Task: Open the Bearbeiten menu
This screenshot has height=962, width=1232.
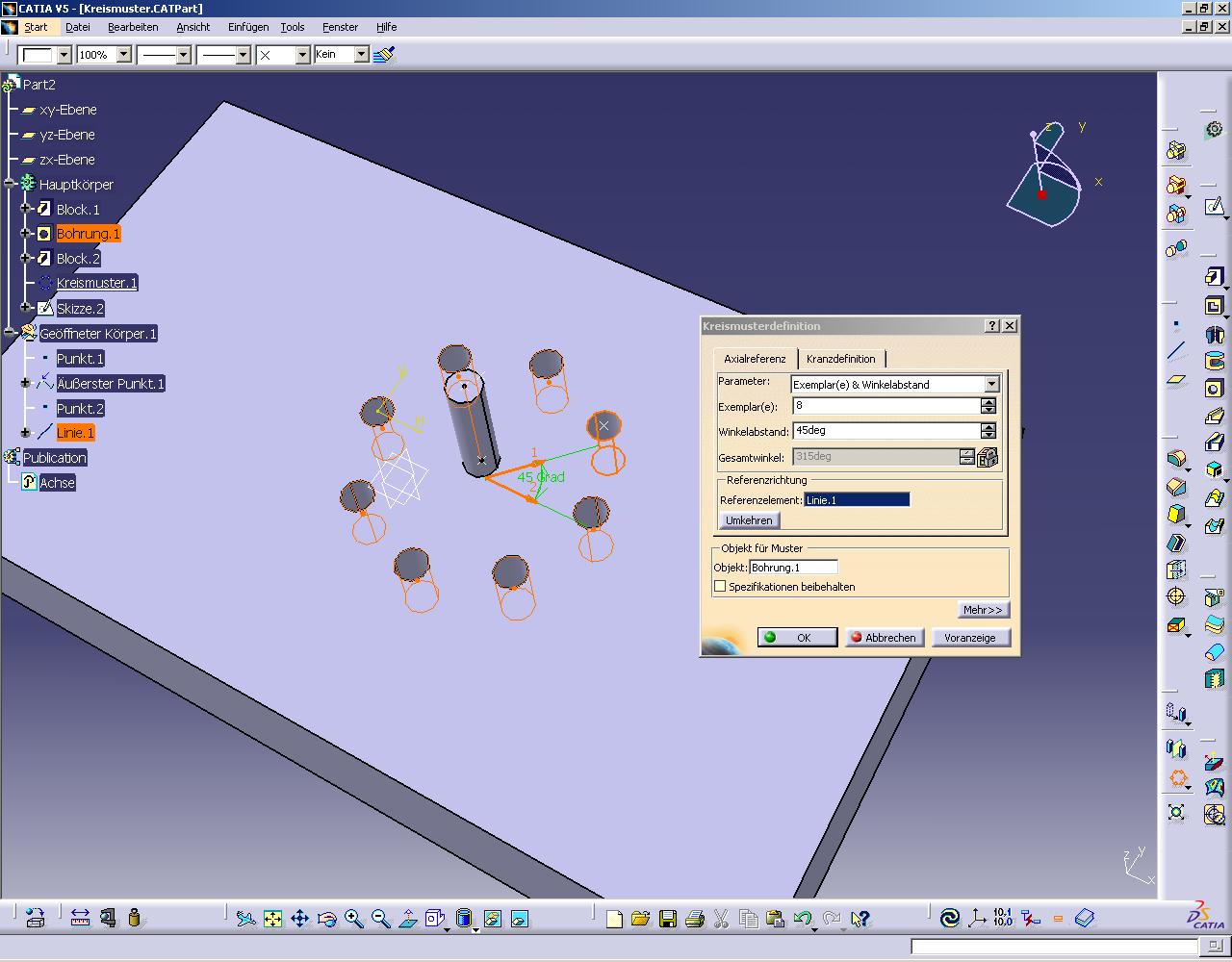Action: (x=133, y=27)
